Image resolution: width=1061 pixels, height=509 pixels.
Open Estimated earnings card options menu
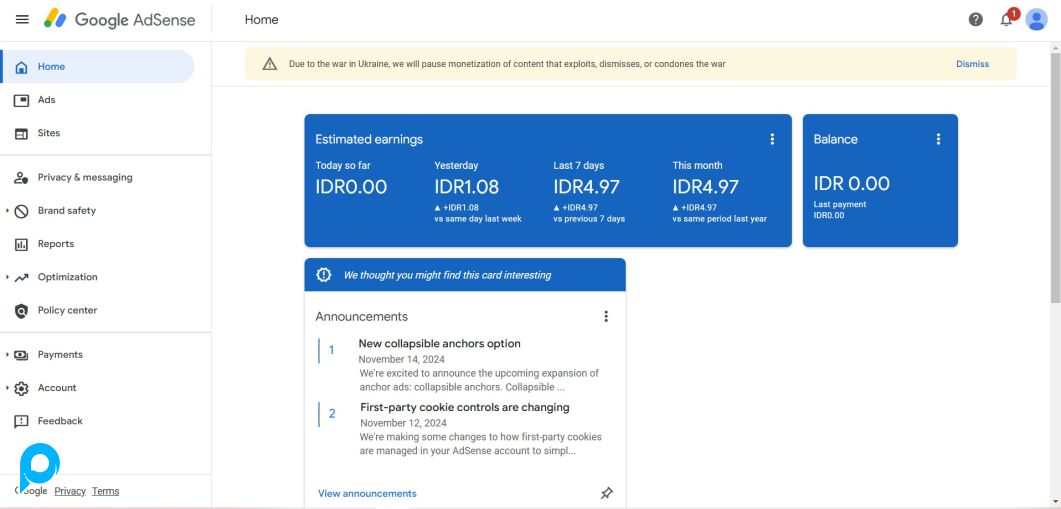pos(772,139)
